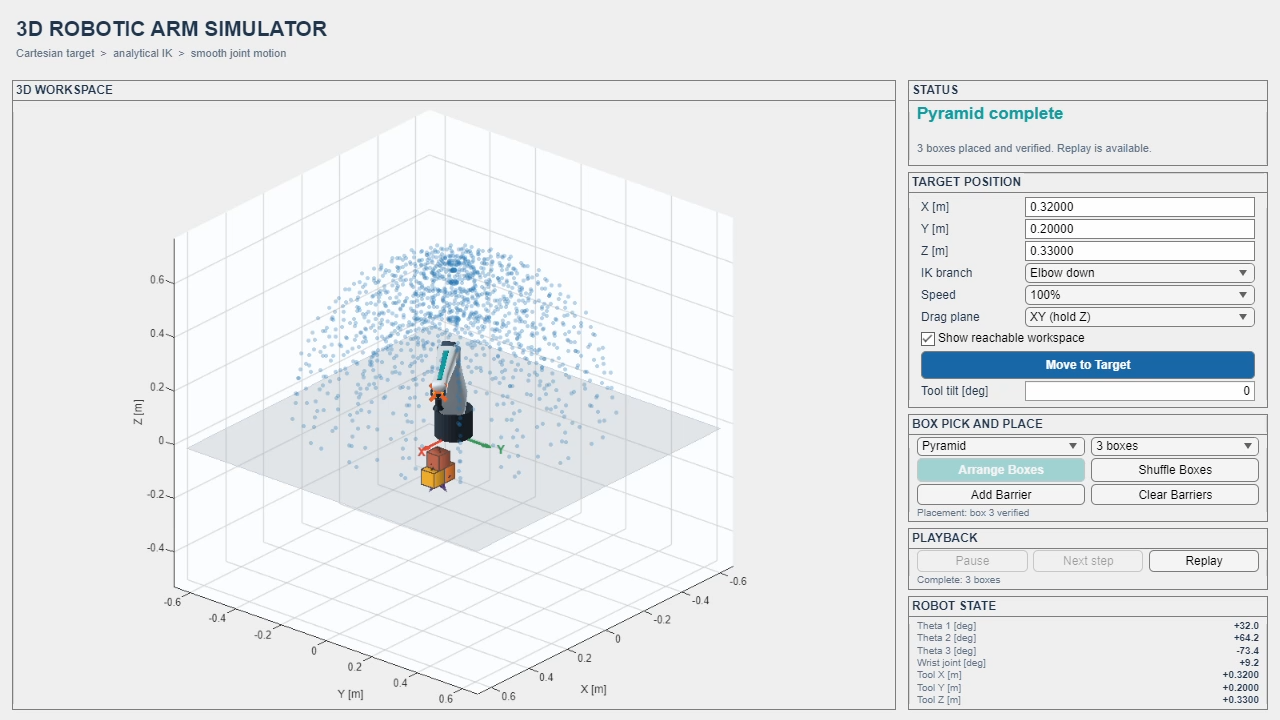Image resolution: width=1280 pixels, height=720 pixels.
Task: Click the "3D ROBOTIC ARM SIMULATOR" title
Action: tap(171, 30)
